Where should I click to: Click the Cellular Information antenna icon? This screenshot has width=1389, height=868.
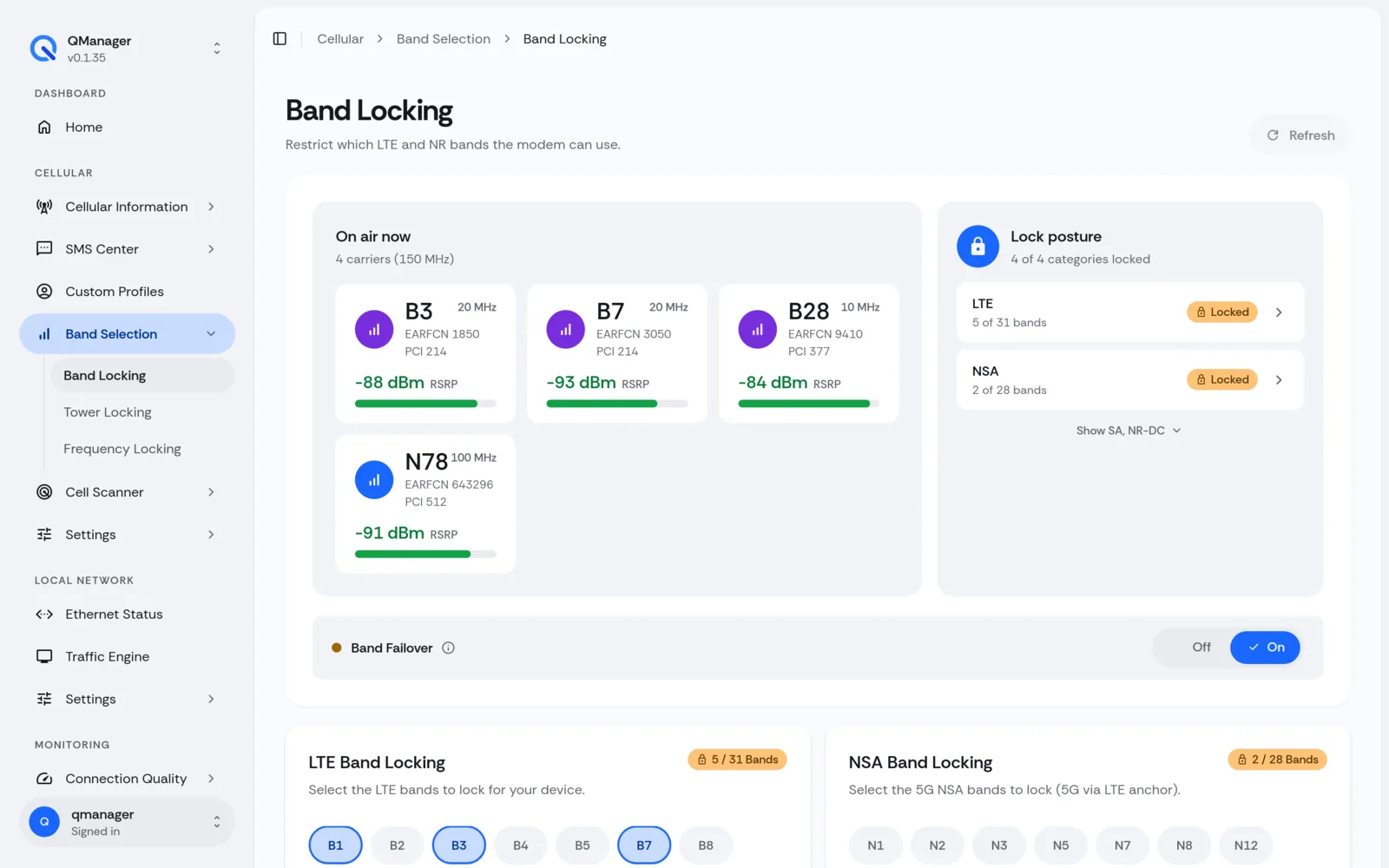tap(44, 207)
